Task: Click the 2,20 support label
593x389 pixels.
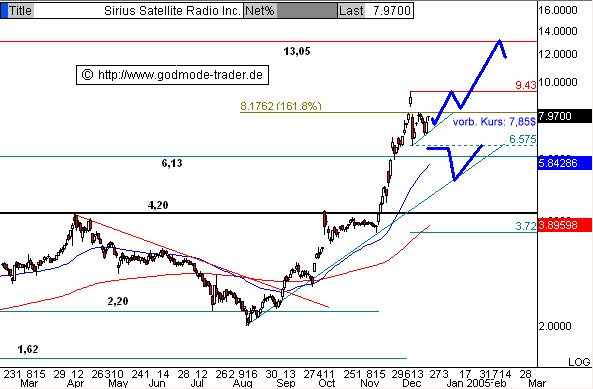Action: (x=118, y=301)
